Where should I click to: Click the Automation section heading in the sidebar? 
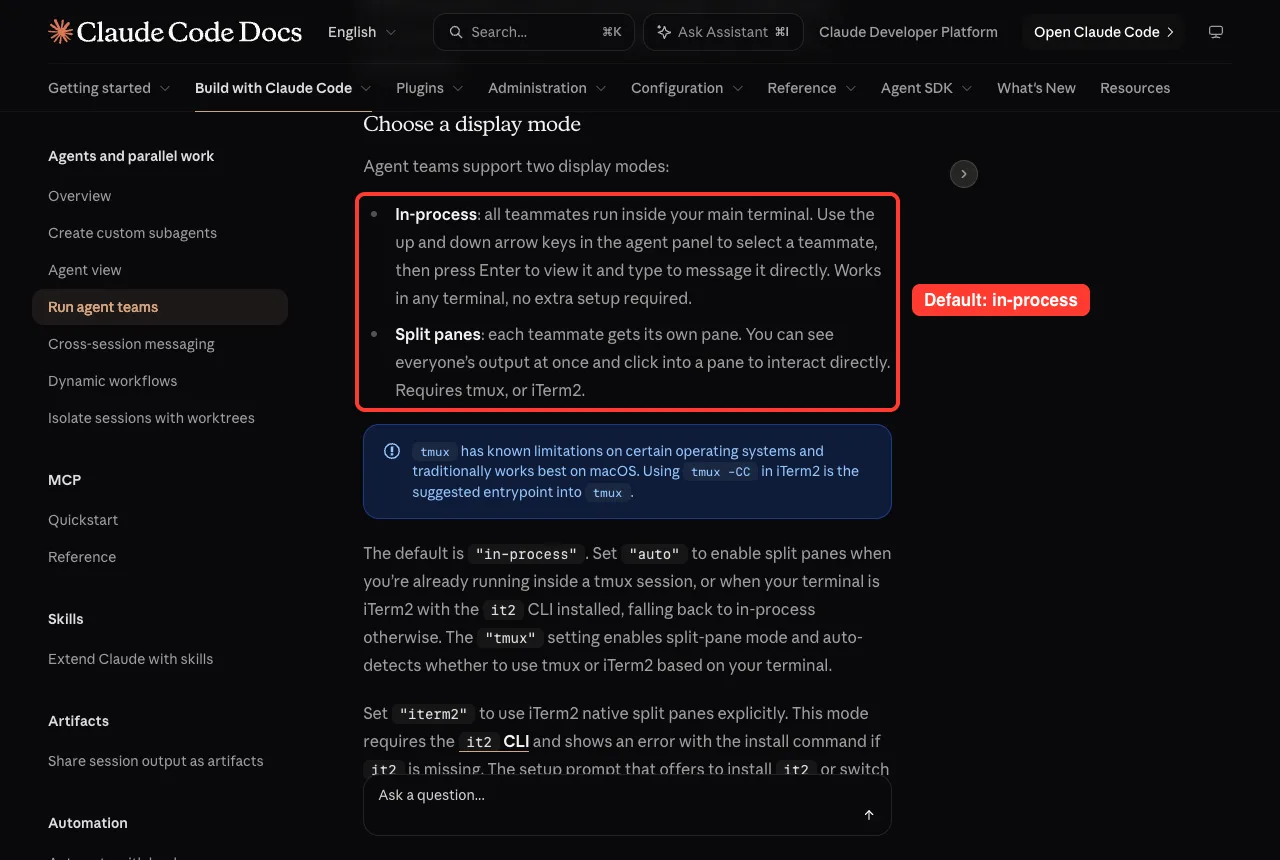pos(88,823)
